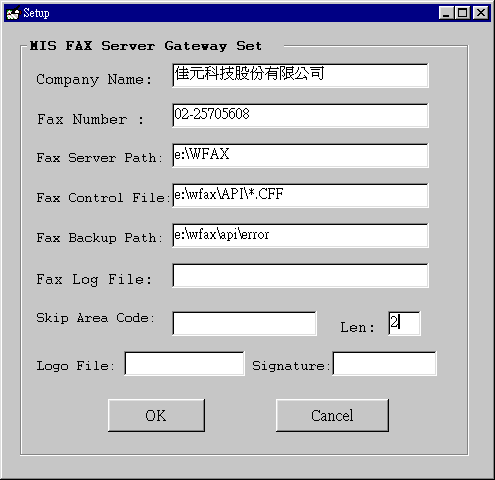This screenshot has width=495, height=480.
Task: Click the empty Fax Log File field
Action: click(300, 275)
